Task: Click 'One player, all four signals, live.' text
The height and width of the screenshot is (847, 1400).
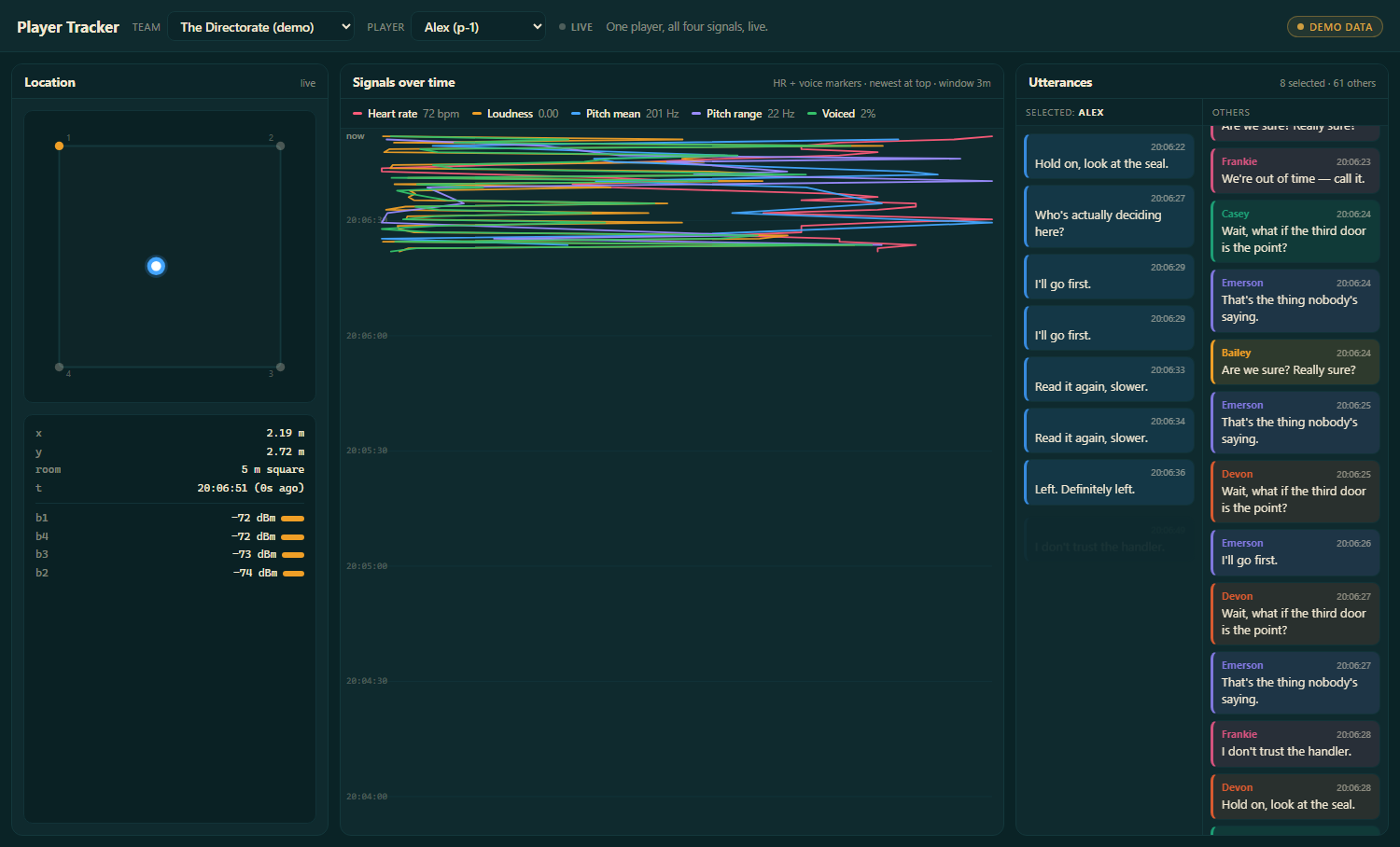Action: pos(687,27)
